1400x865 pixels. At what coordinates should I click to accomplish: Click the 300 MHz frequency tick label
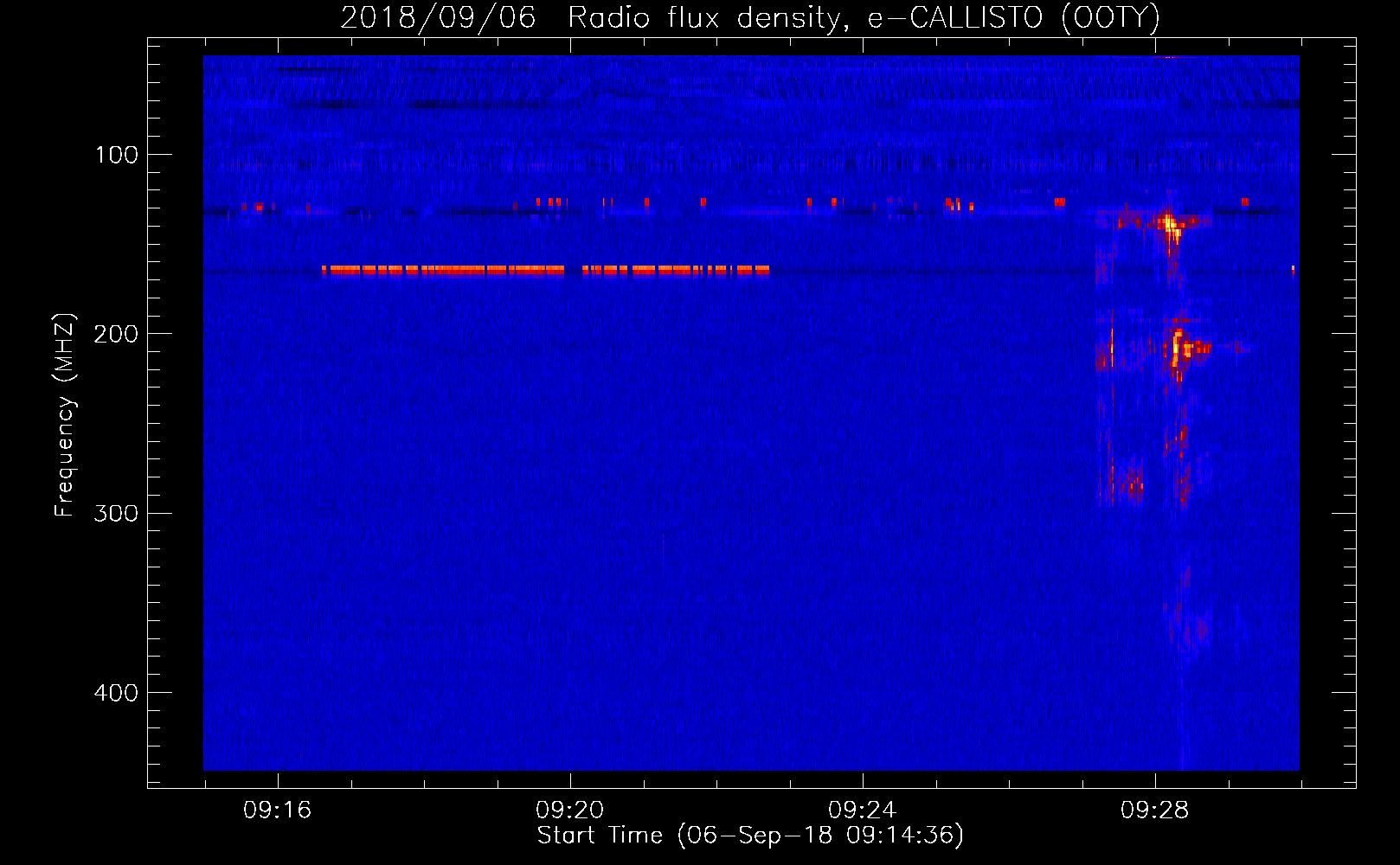[x=117, y=513]
